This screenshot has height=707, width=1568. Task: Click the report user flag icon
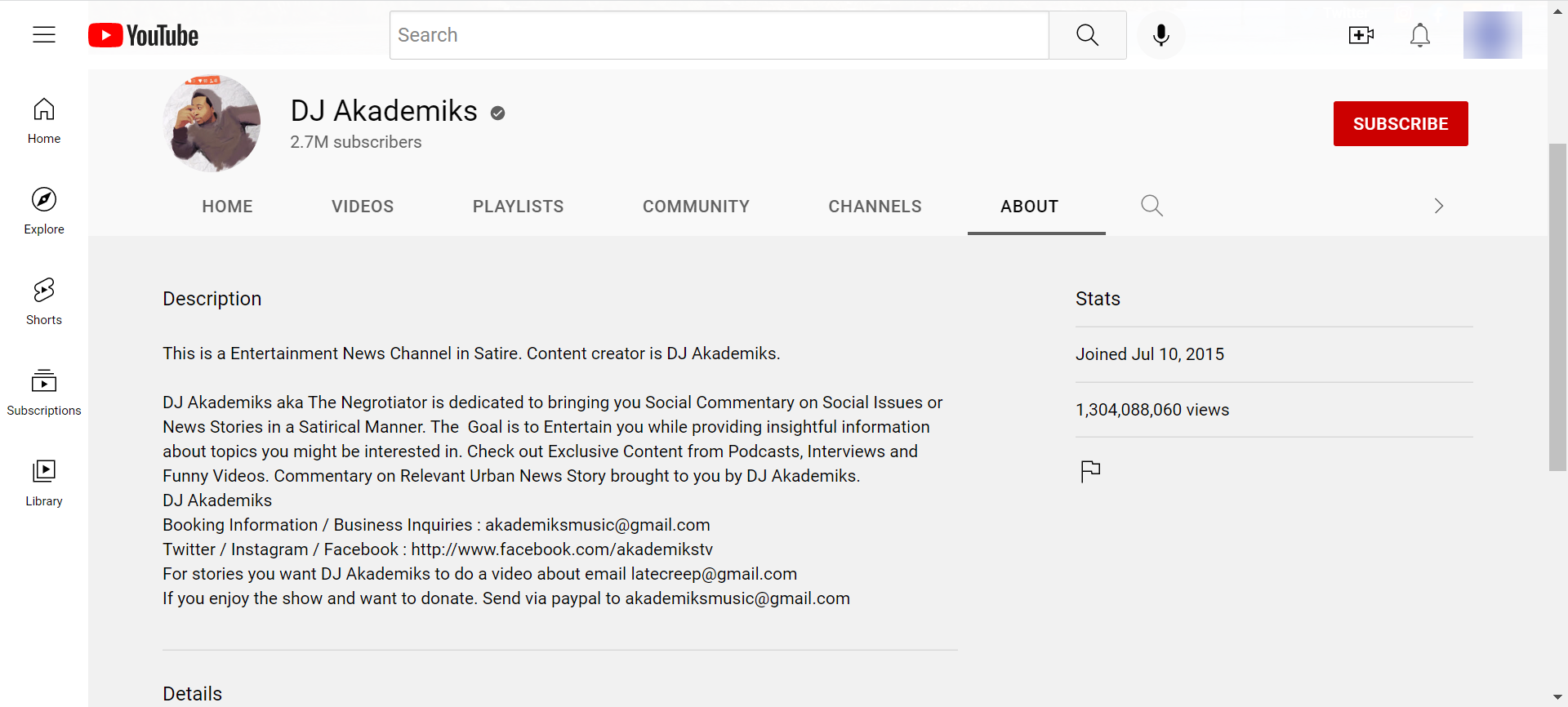click(1090, 471)
